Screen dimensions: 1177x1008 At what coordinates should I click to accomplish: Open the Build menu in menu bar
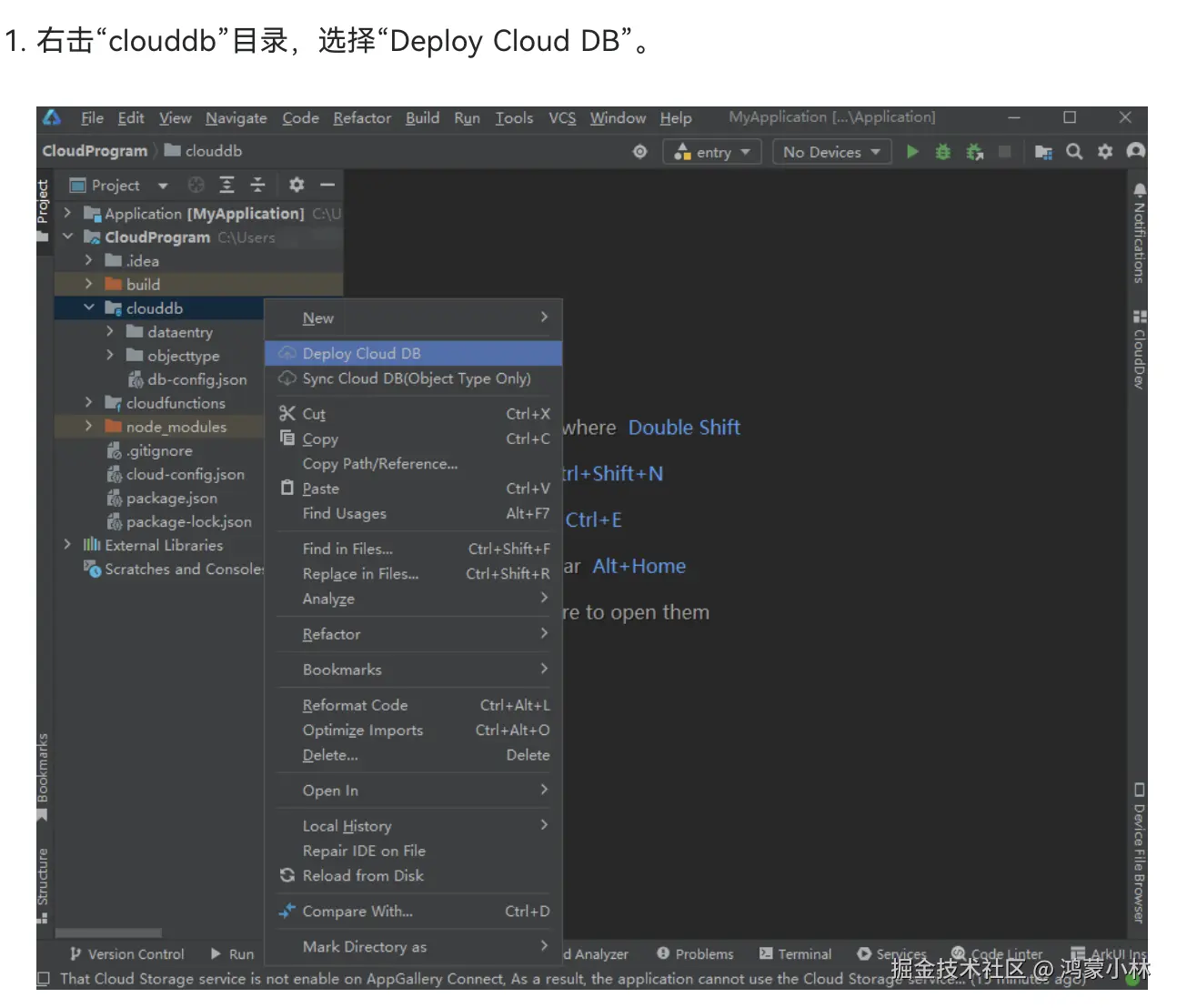[422, 118]
